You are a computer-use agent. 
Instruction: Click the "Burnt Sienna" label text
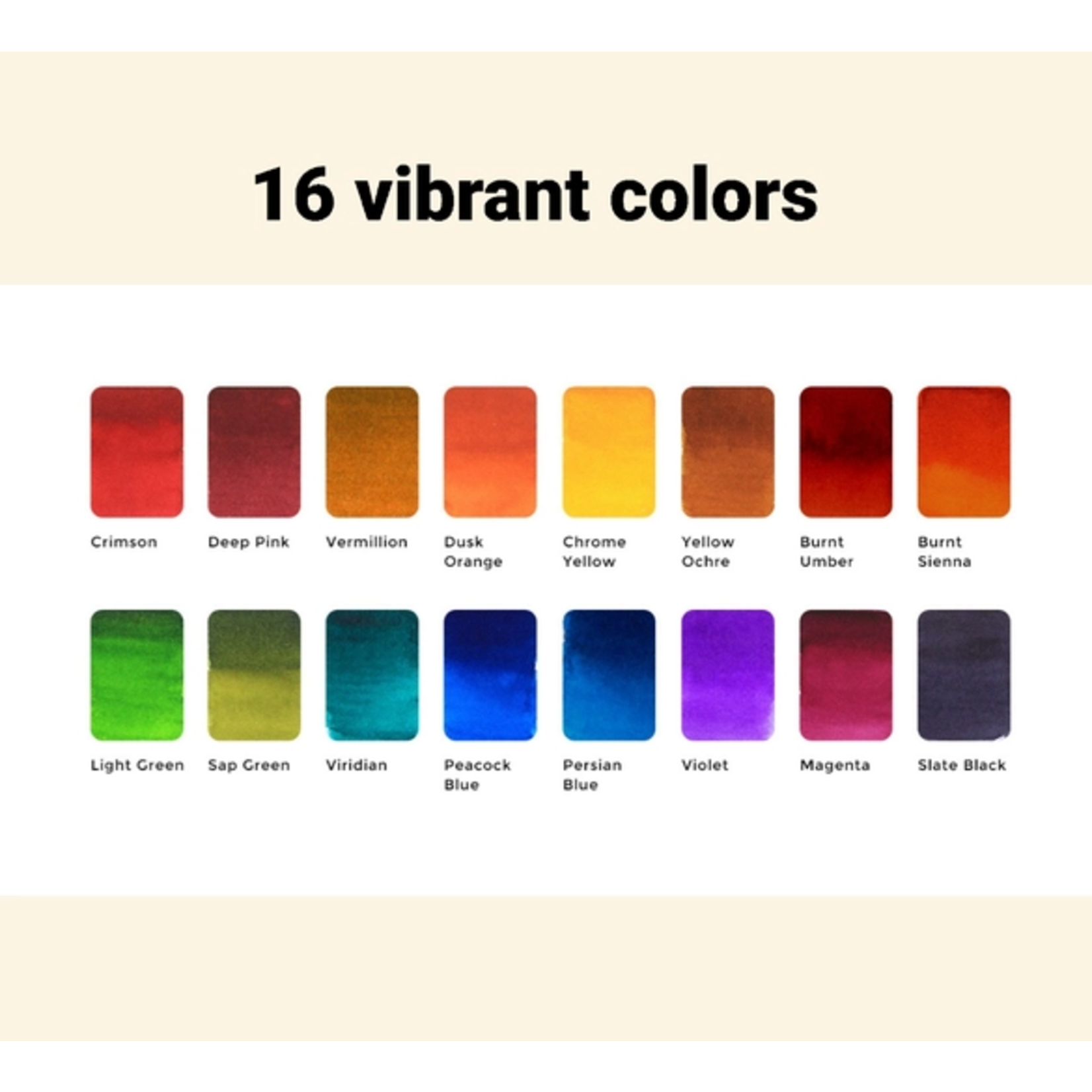click(945, 552)
